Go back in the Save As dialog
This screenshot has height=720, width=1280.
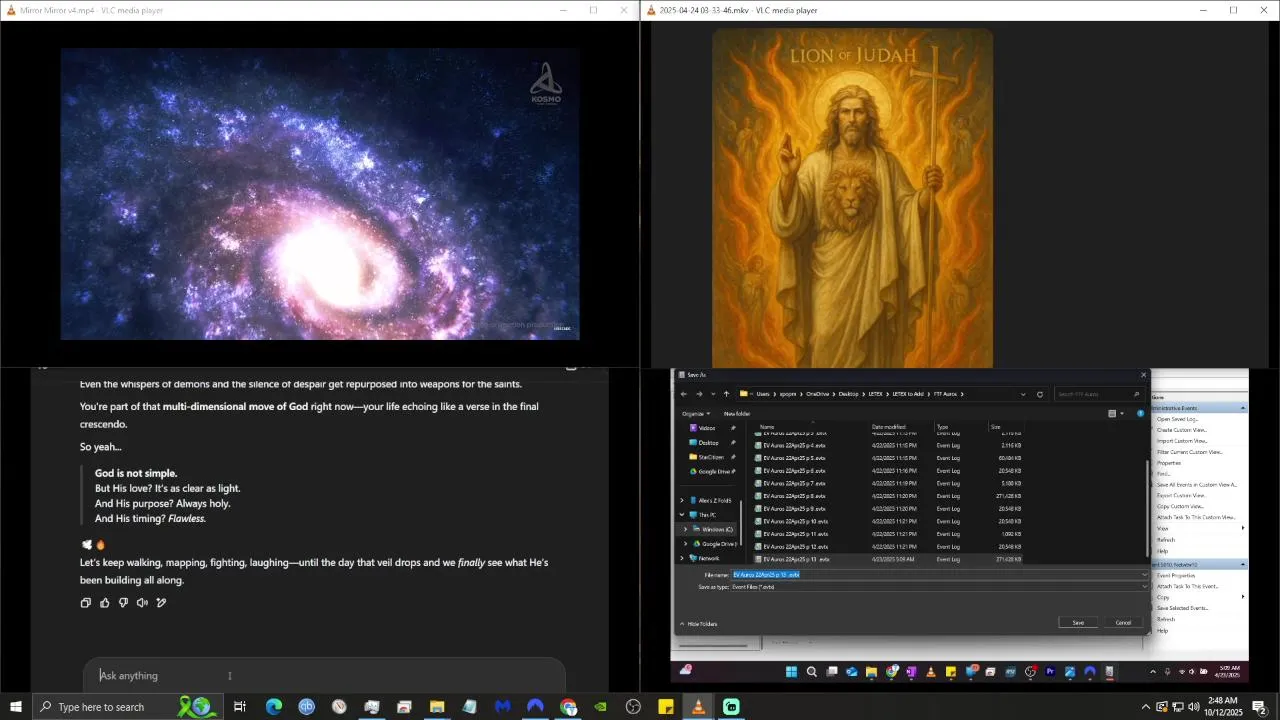[684, 394]
